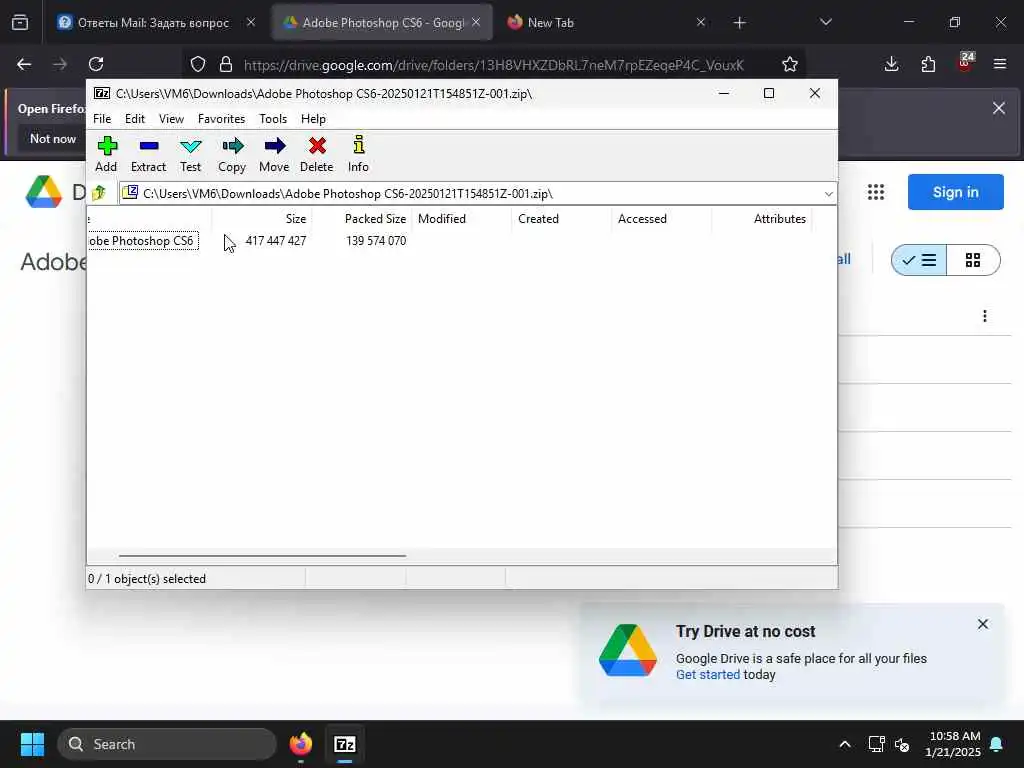Close the Ответы Mail tab
The image size is (1024, 768).
click(x=251, y=22)
